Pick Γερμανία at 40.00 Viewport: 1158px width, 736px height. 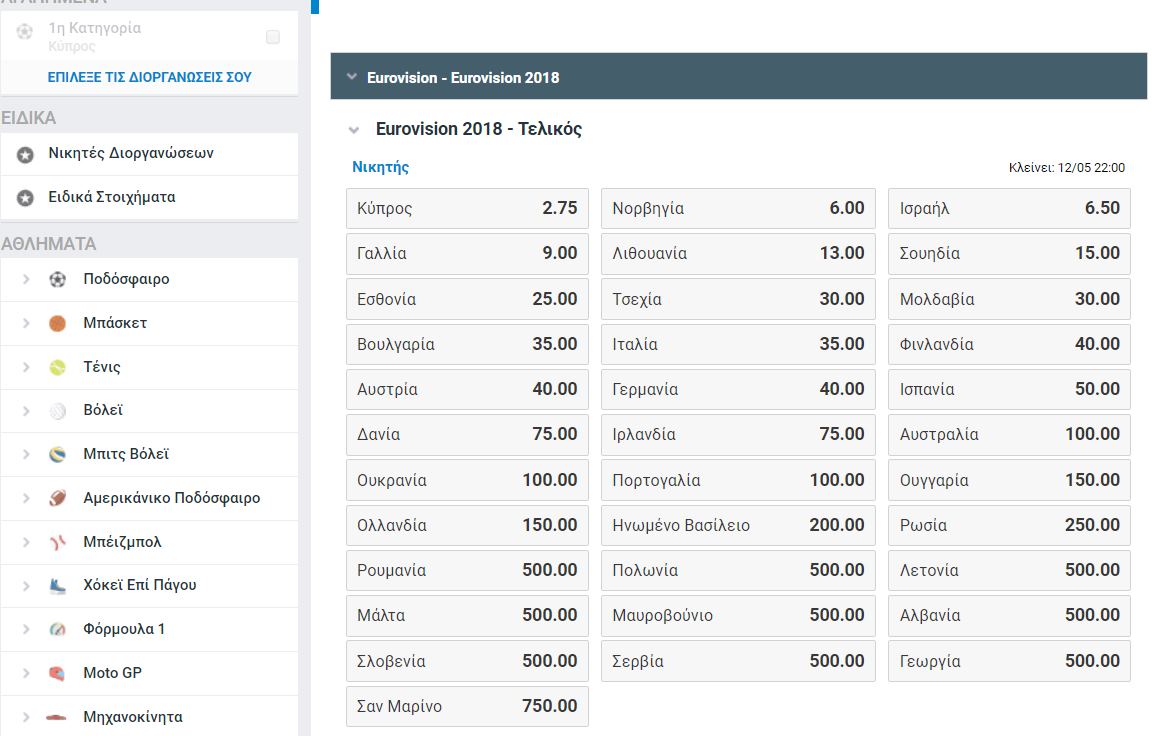738,389
